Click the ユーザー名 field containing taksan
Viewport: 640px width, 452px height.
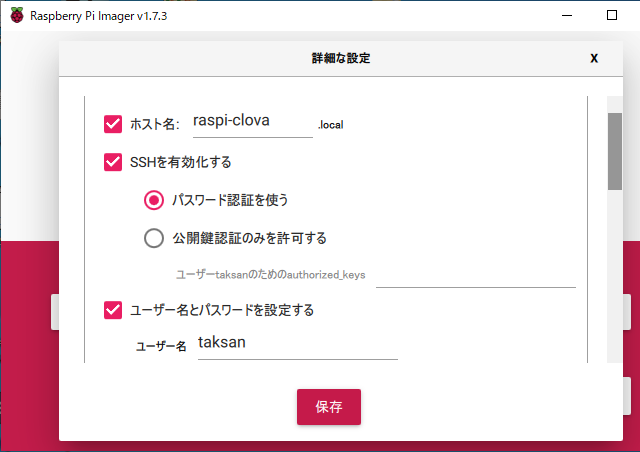[298, 344]
